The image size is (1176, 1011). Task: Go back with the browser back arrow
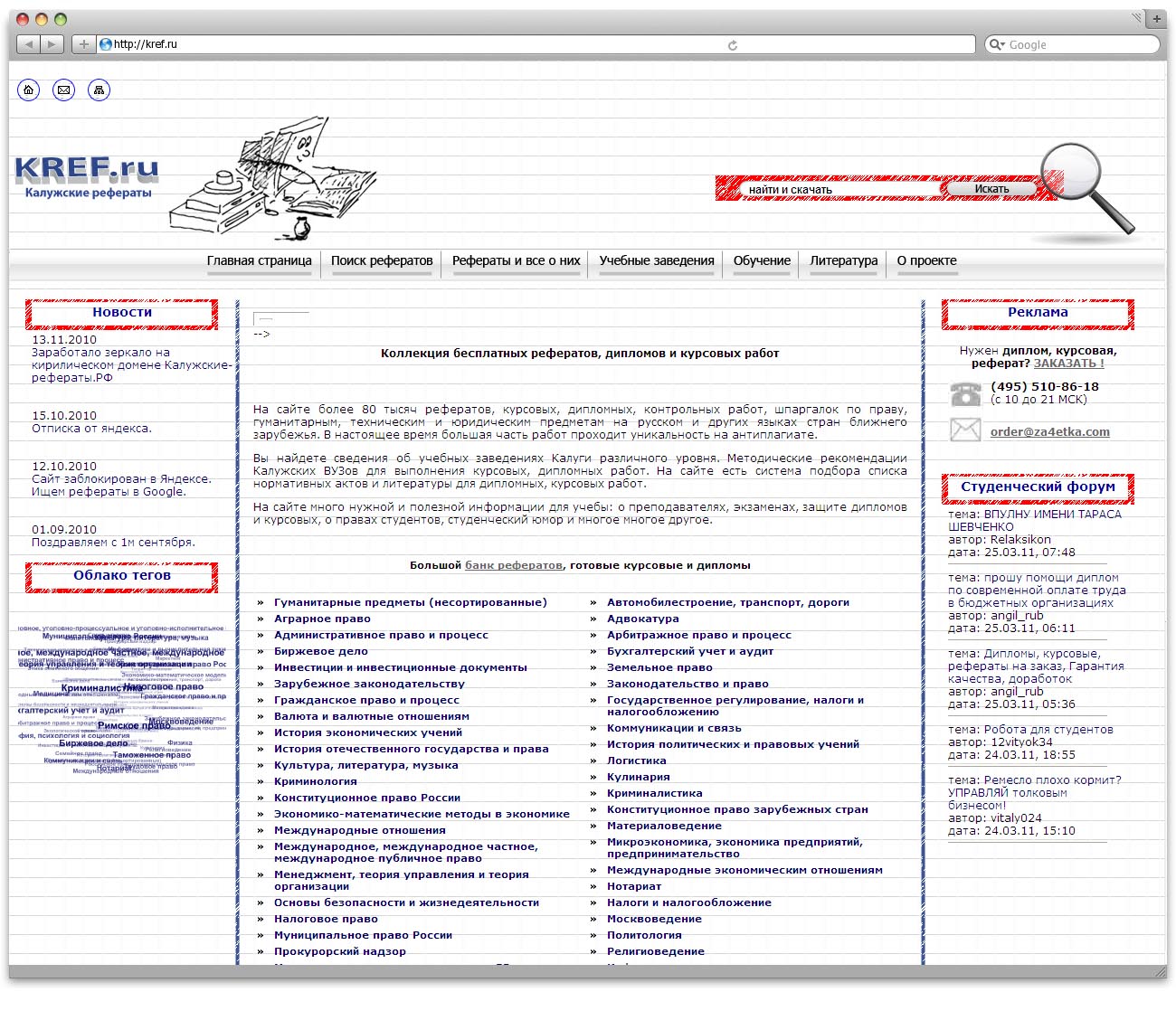[29, 44]
